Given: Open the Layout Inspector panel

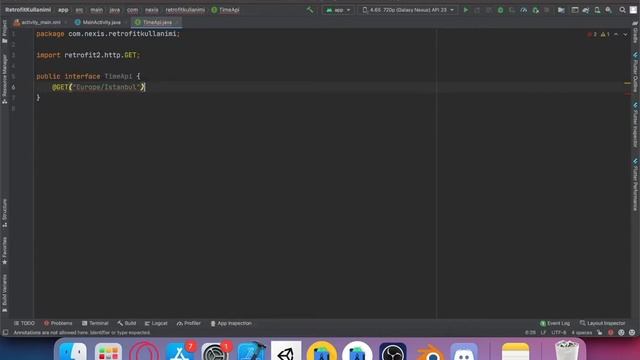Looking at the screenshot, I should tap(602, 323).
